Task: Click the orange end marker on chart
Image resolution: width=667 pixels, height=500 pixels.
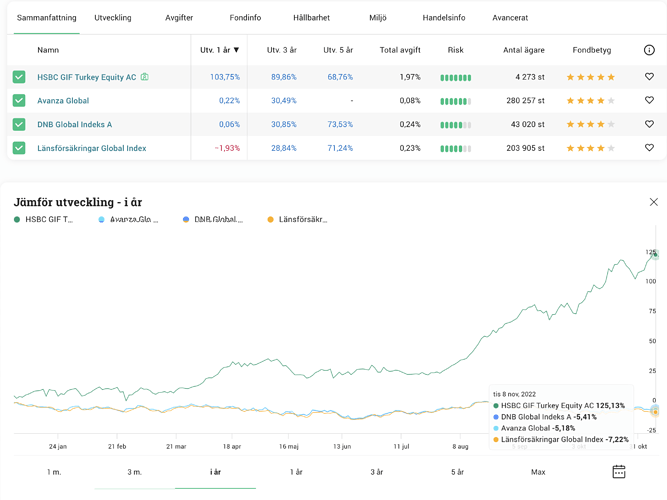Action: 656,411
